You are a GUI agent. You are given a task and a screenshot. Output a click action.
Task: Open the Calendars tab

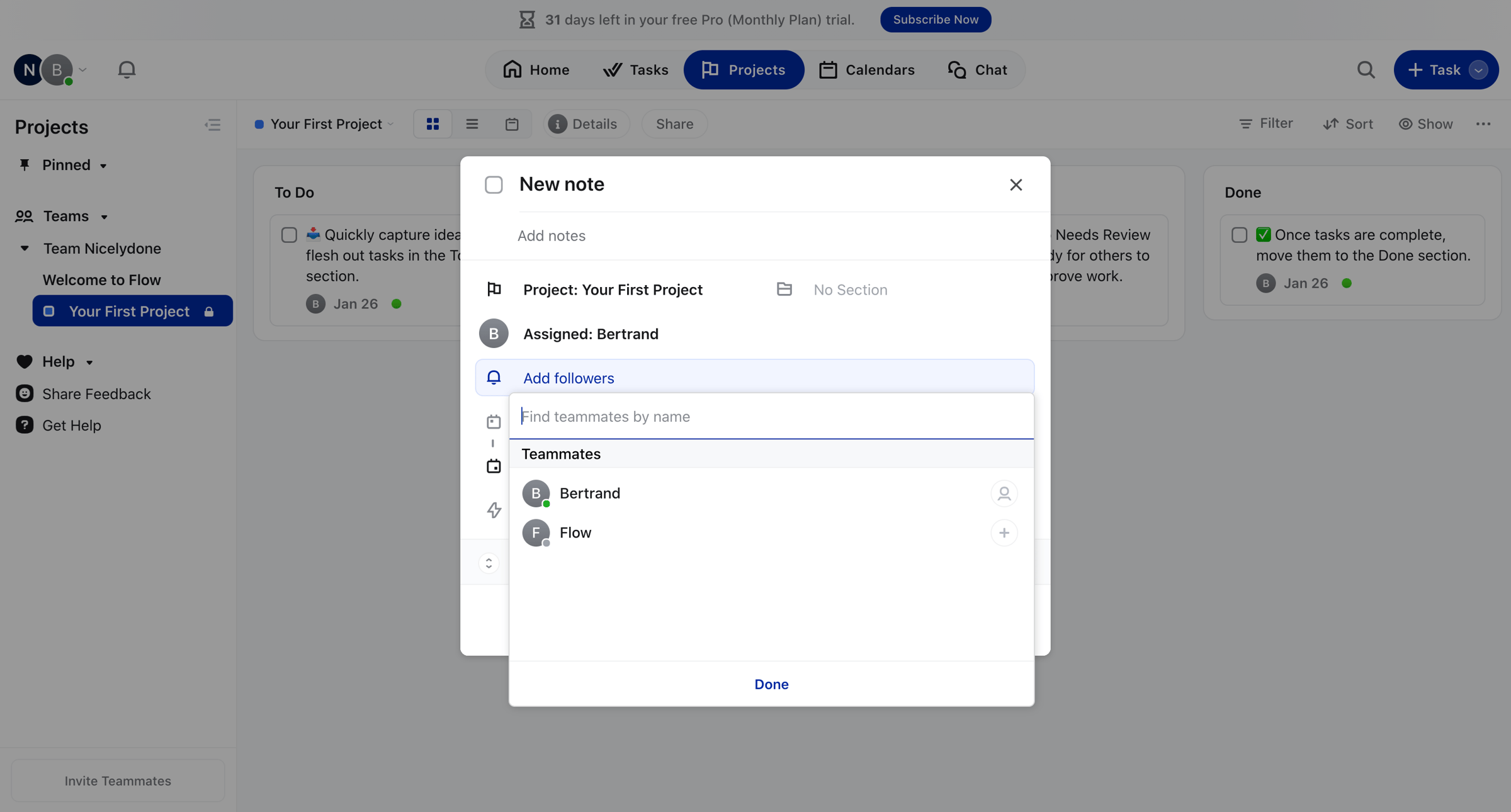(867, 69)
